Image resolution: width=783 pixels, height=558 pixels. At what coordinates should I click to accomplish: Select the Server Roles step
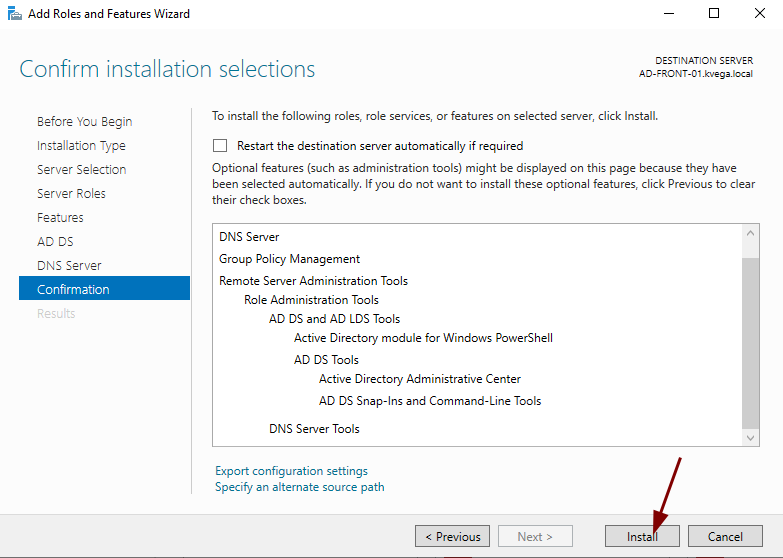(x=71, y=194)
